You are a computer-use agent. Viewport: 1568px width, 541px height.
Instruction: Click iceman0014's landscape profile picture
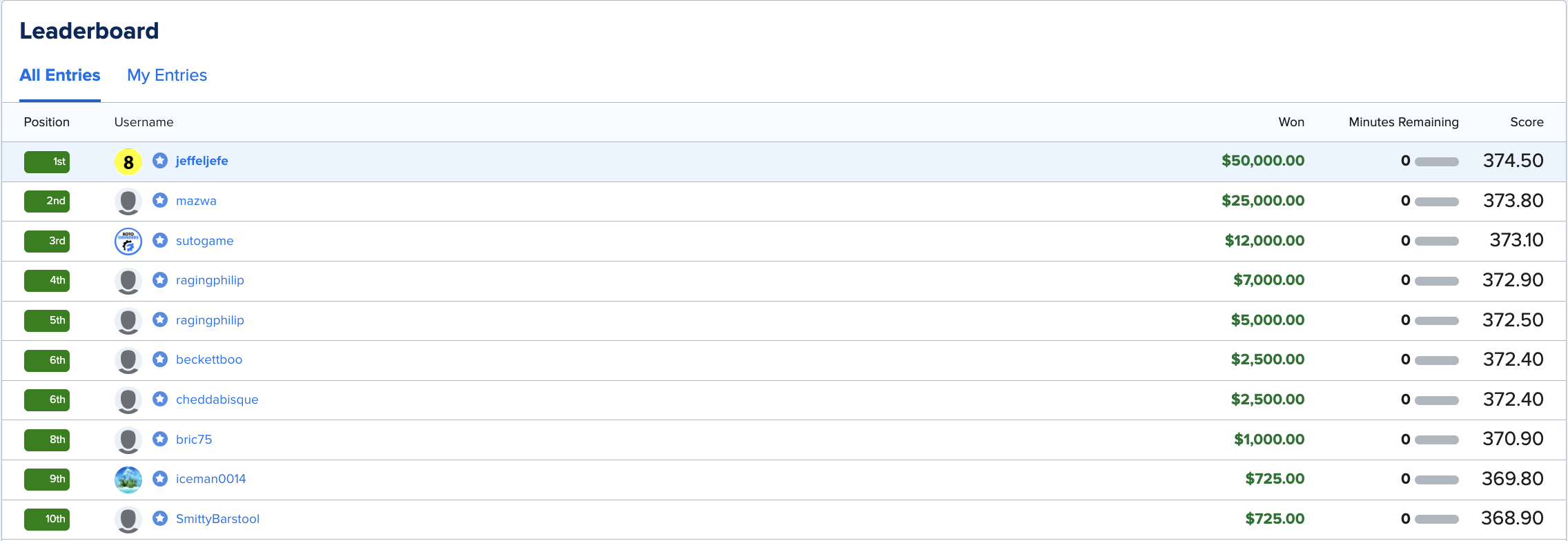tap(128, 480)
